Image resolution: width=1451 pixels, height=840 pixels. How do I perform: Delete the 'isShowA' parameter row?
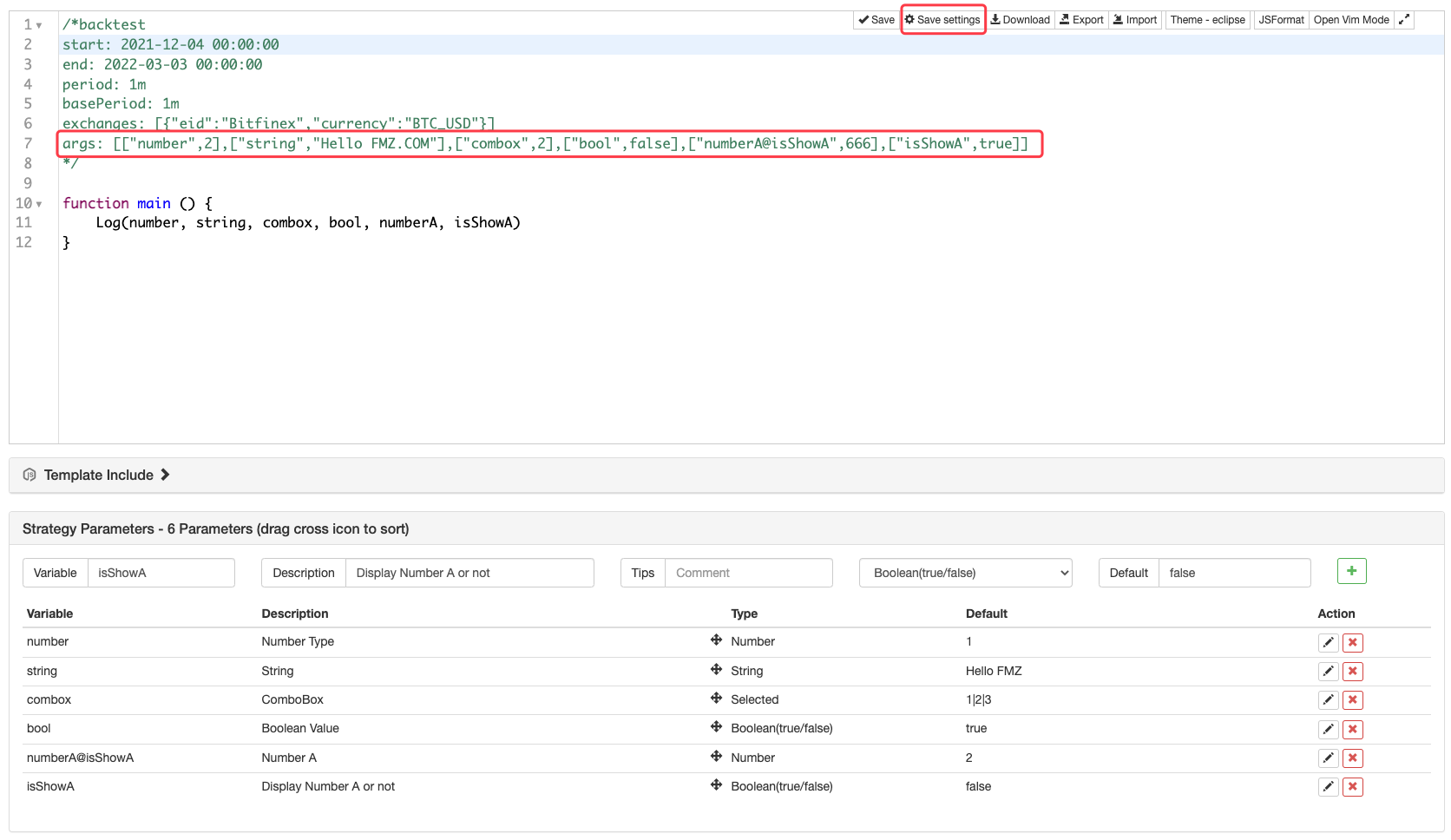click(1352, 787)
